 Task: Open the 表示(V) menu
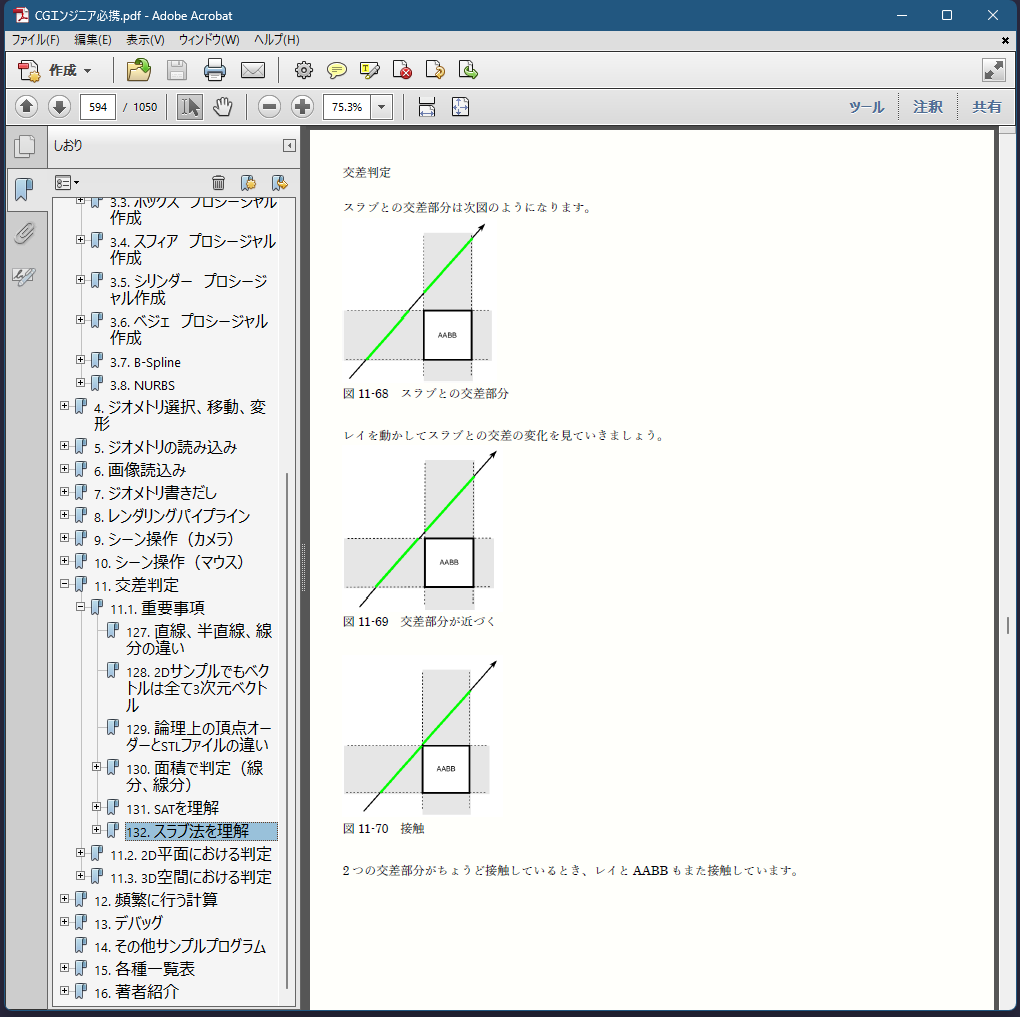tap(145, 40)
